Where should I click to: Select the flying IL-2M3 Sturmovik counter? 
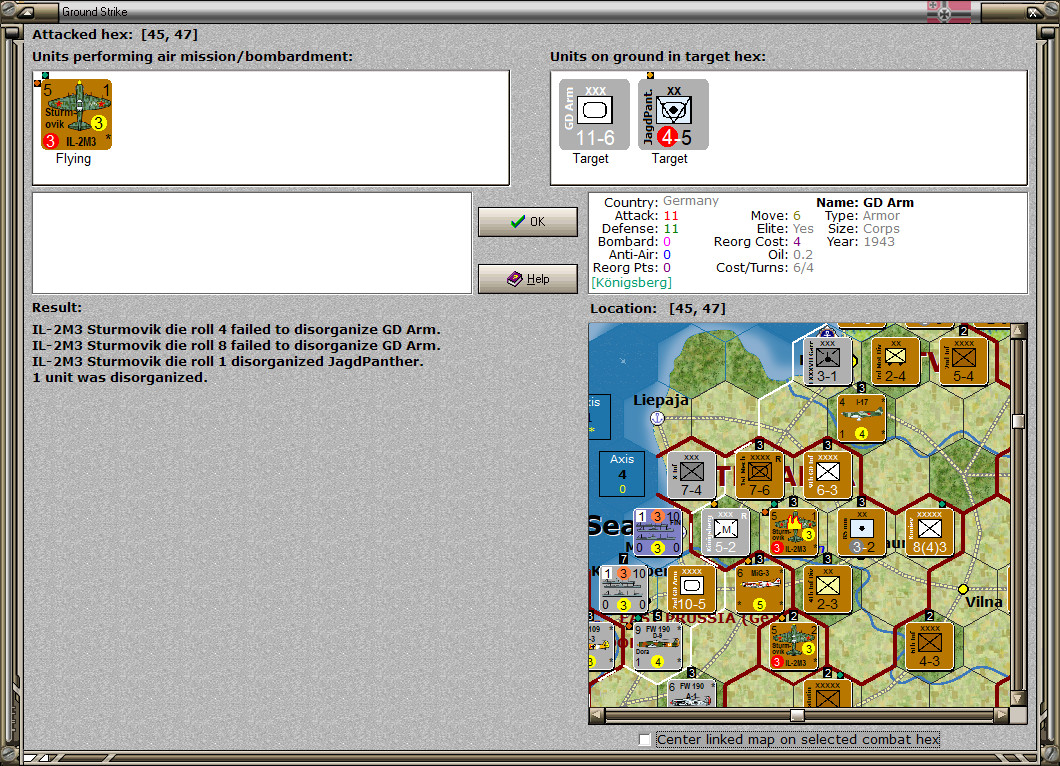tap(76, 112)
